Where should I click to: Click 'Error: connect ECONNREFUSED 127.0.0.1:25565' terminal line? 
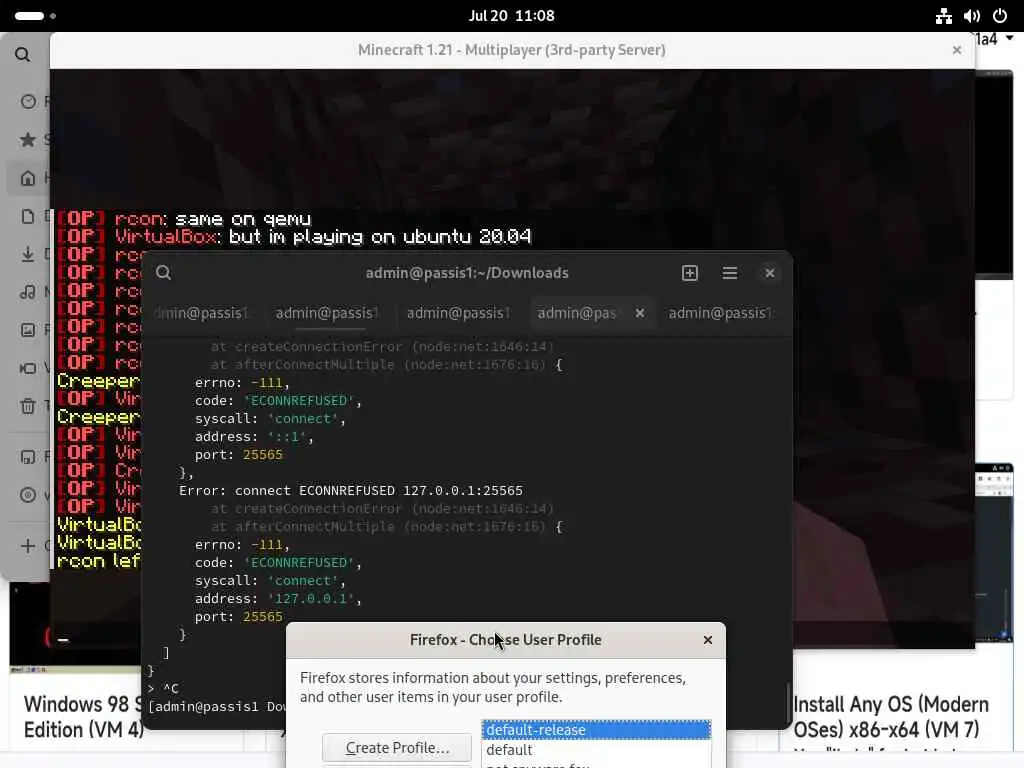(x=351, y=490)
